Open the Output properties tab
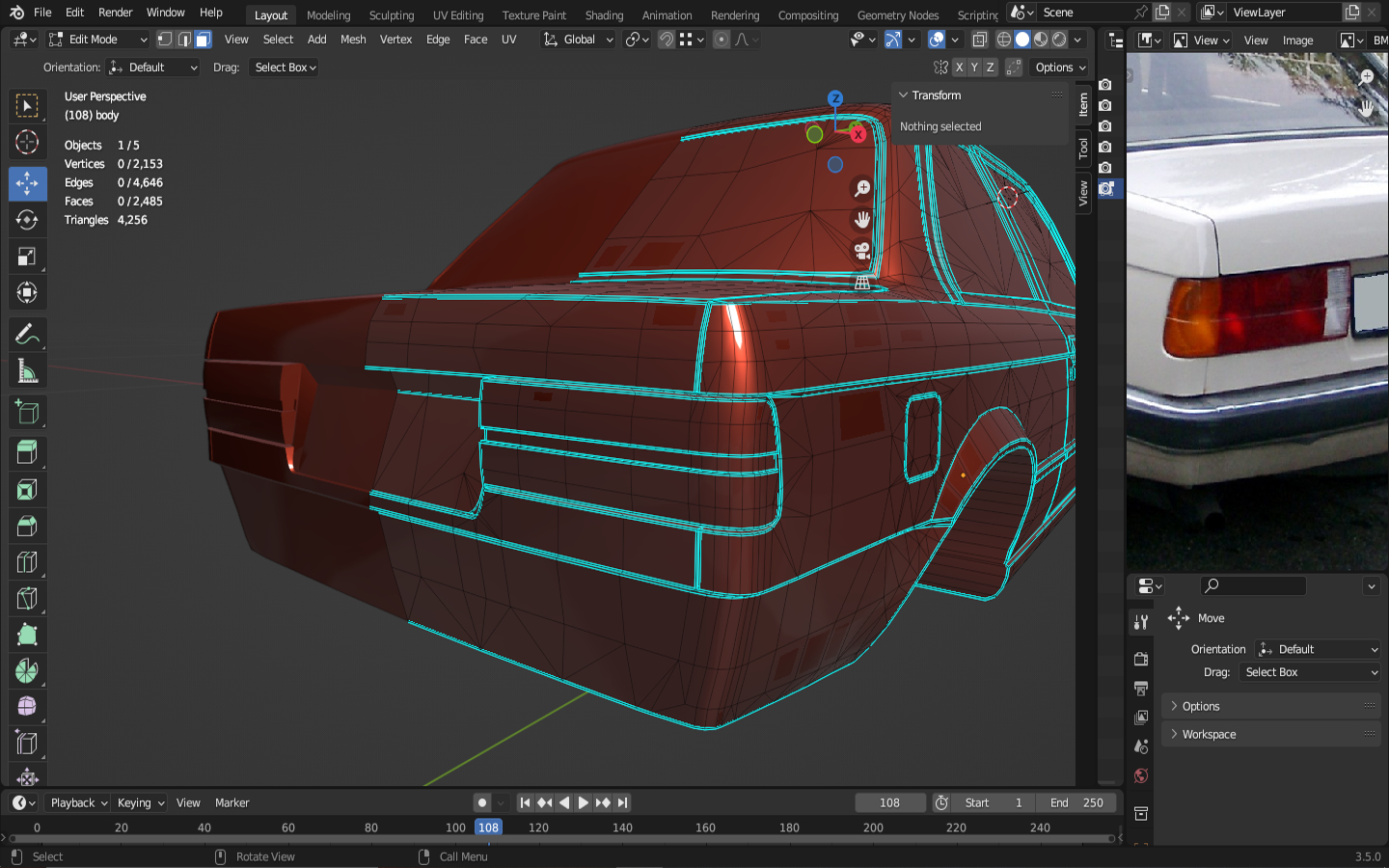Image resolution: width=1389 pixels, height=868 pixels. point(1141,689)
